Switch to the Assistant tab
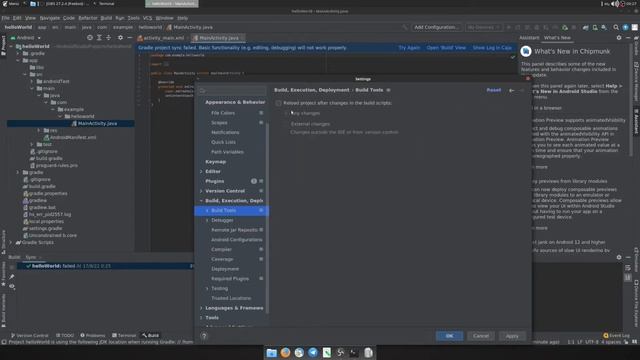Screen dimensions: 640x360 pos(529,38)
